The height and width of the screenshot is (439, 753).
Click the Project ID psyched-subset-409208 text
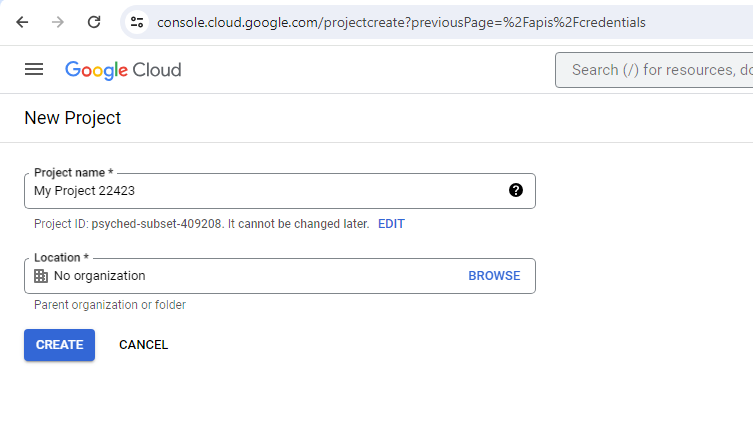pyautogui.click(x=157, y=224)
